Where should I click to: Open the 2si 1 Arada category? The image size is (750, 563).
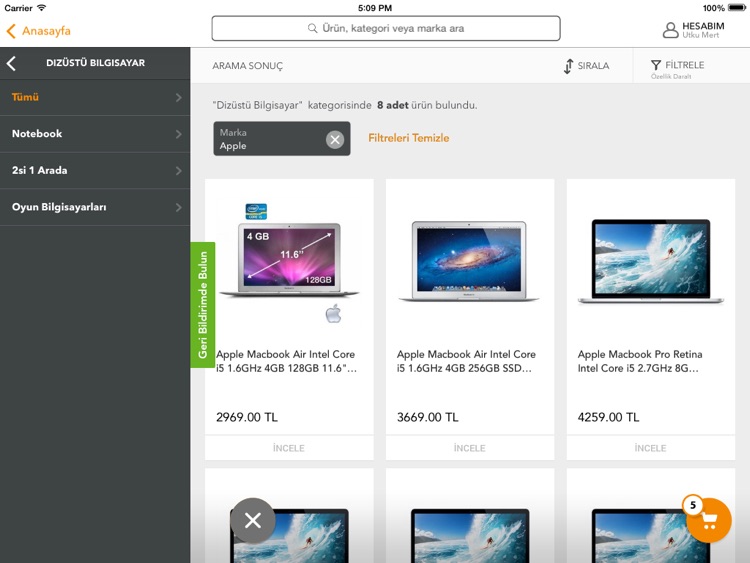(x=95, y=170)
